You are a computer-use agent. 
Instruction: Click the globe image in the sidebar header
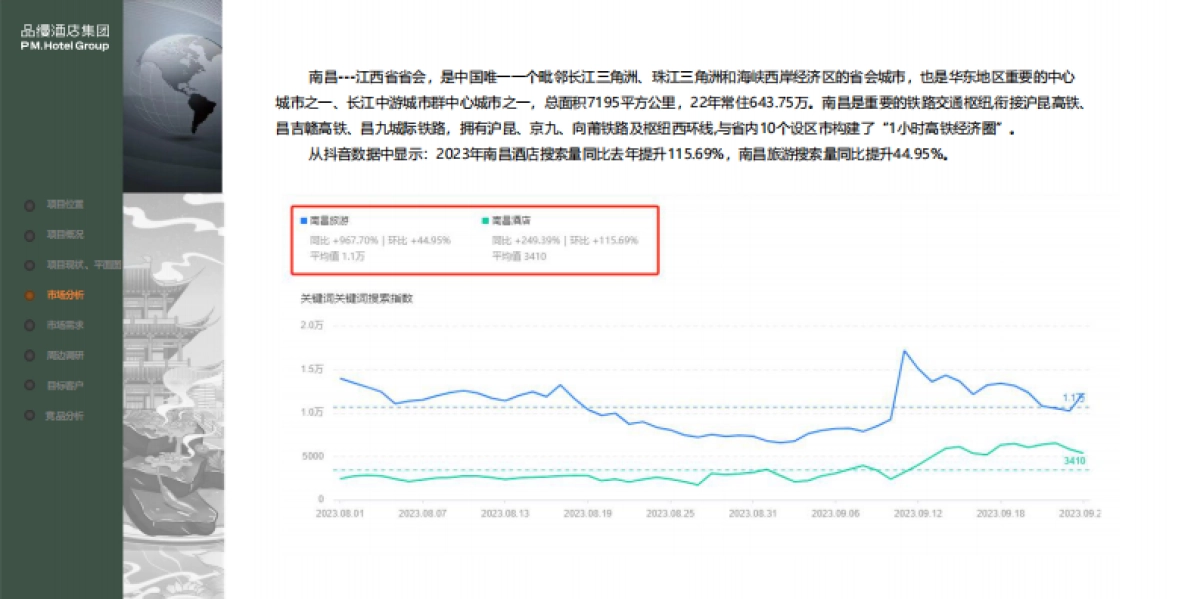tap(172, 95)
